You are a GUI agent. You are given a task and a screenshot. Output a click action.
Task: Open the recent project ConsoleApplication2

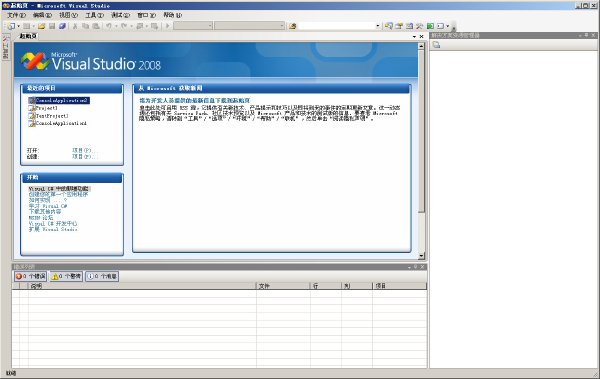pyautogui.click(x=62, y=100)
